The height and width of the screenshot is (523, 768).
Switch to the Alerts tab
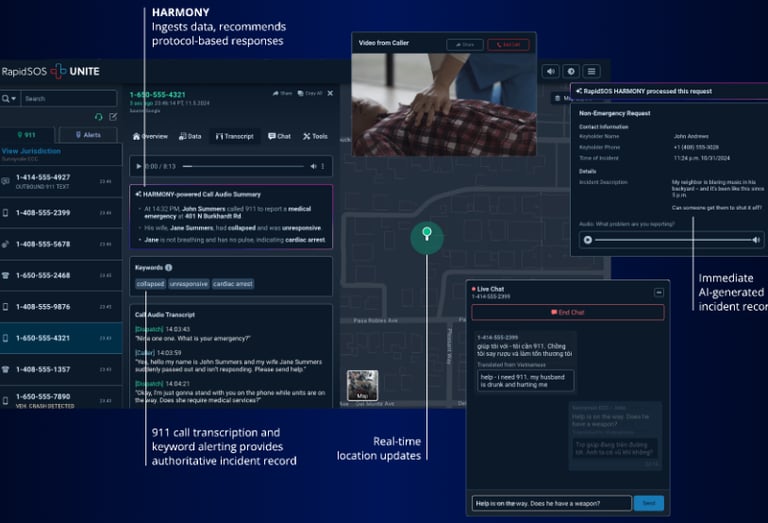(88, 135)
